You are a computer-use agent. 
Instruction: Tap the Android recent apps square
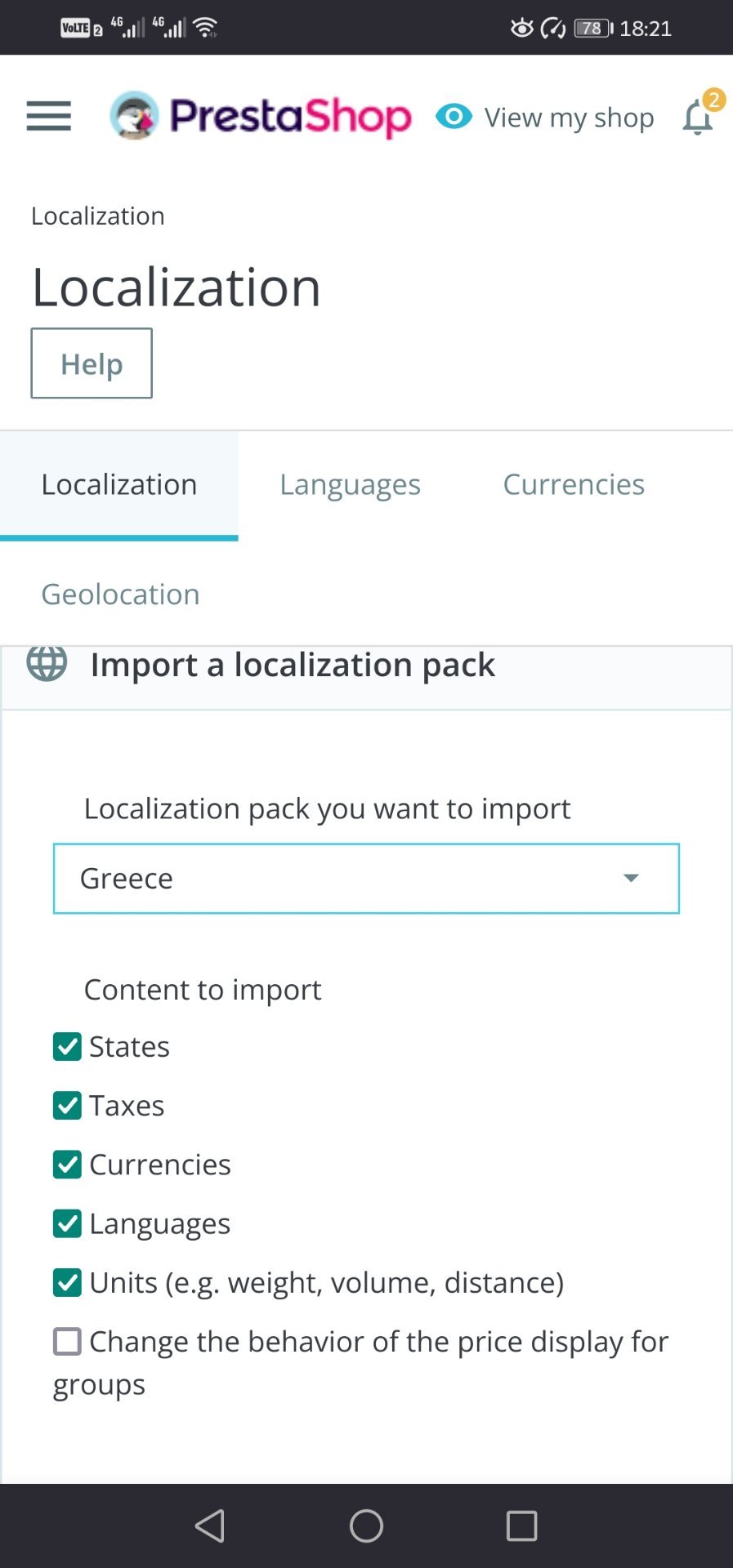click(x=521, y=1526)
